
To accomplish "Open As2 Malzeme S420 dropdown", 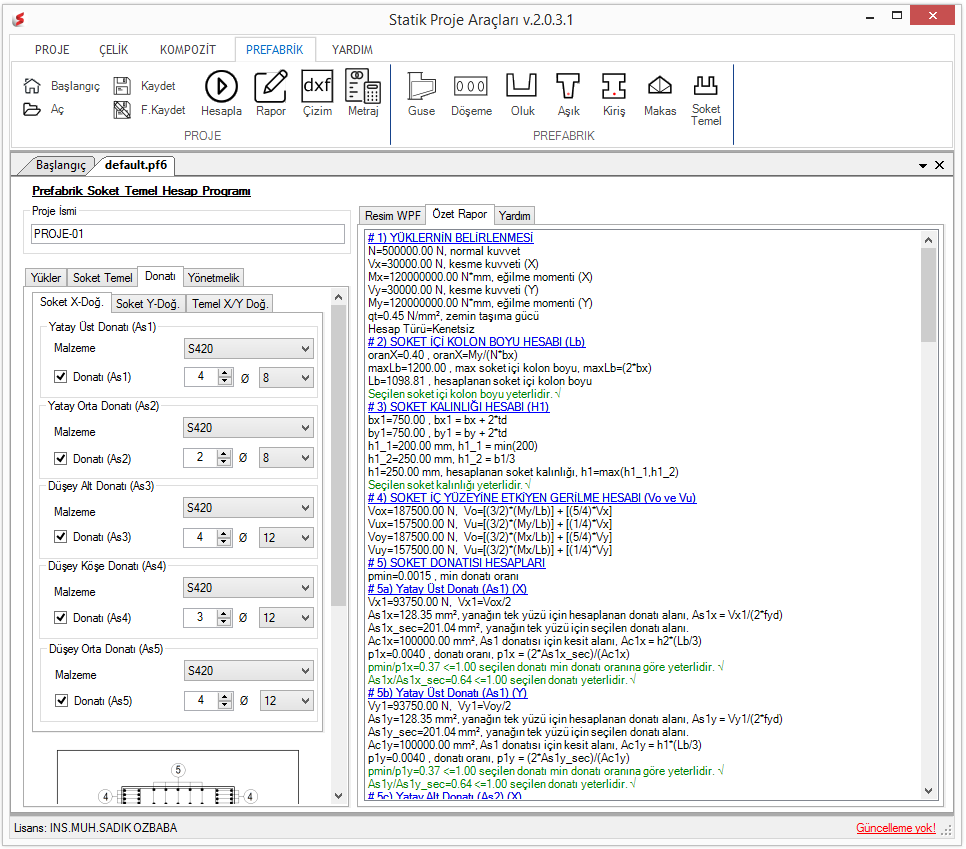I will click(x=248, y=428).
